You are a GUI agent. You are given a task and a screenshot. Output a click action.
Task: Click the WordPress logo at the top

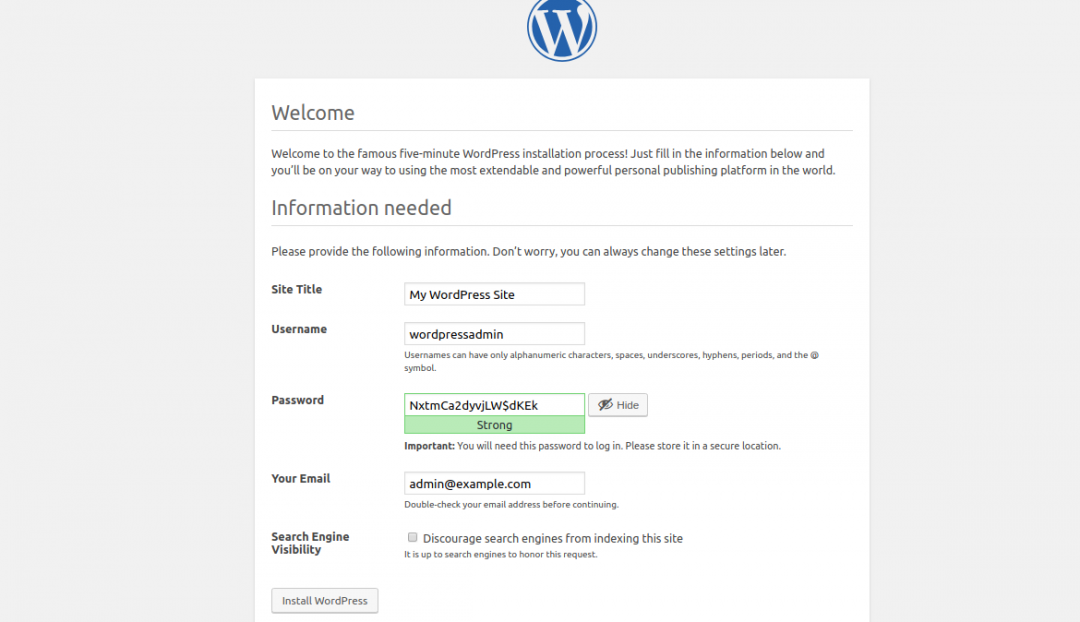tap(561, 28)
